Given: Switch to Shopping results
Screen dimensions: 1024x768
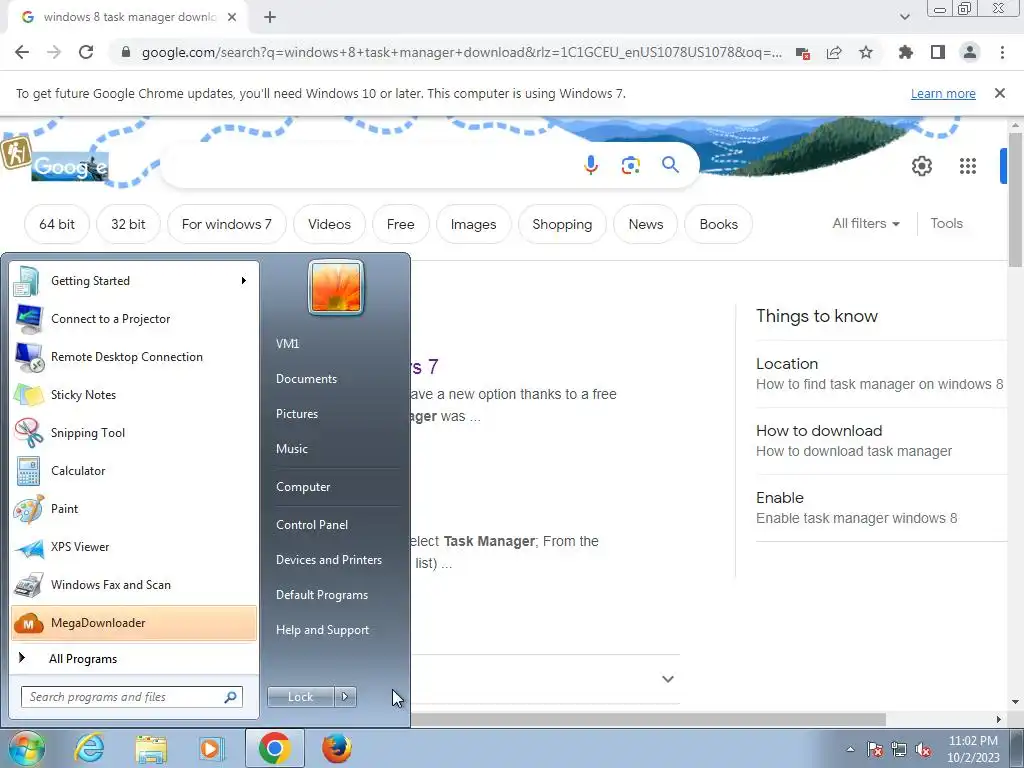Looking at the screenshot, I should coord(562,224).
